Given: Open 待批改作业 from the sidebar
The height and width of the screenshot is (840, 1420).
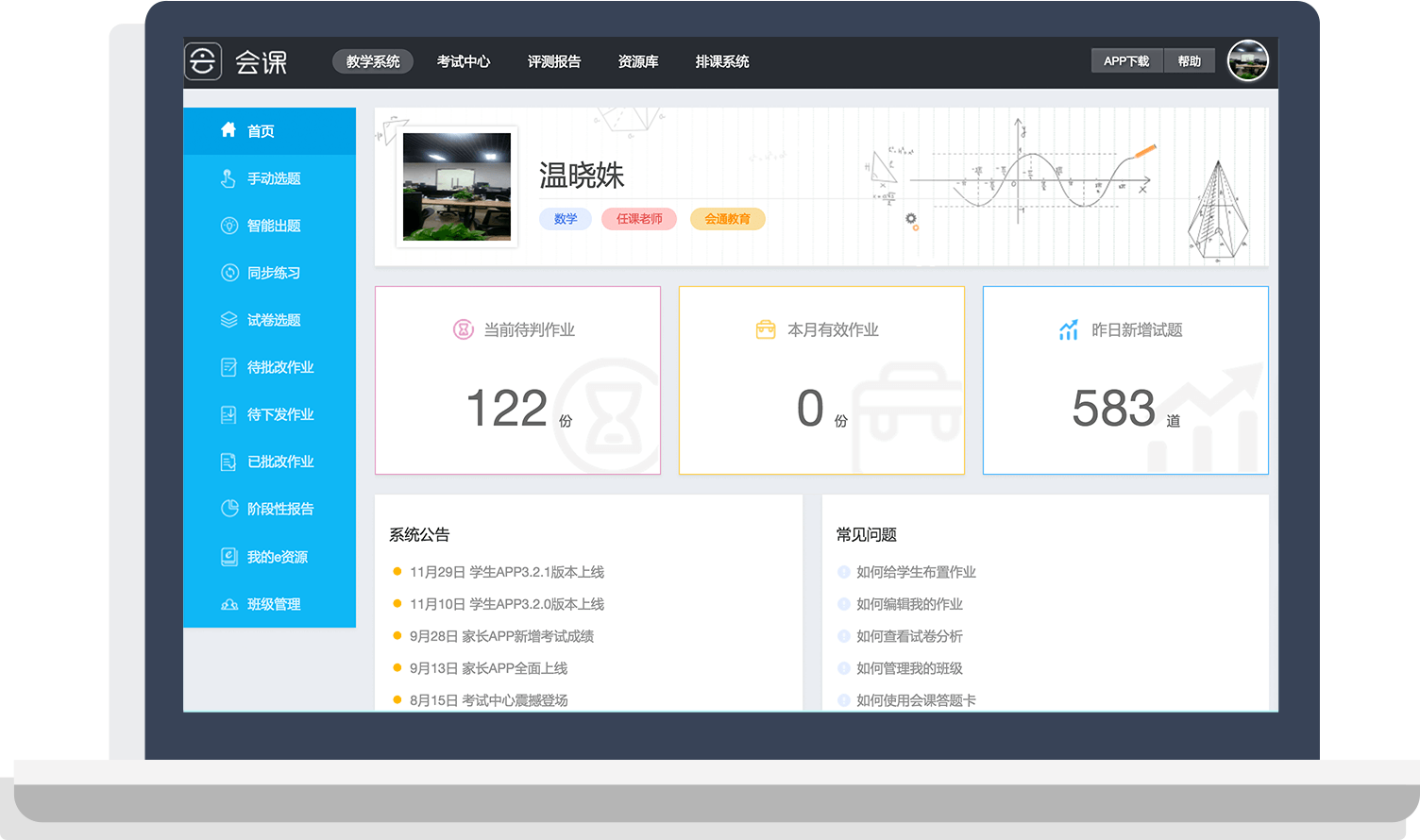Looking at the screenshot, I should point(269,367).
